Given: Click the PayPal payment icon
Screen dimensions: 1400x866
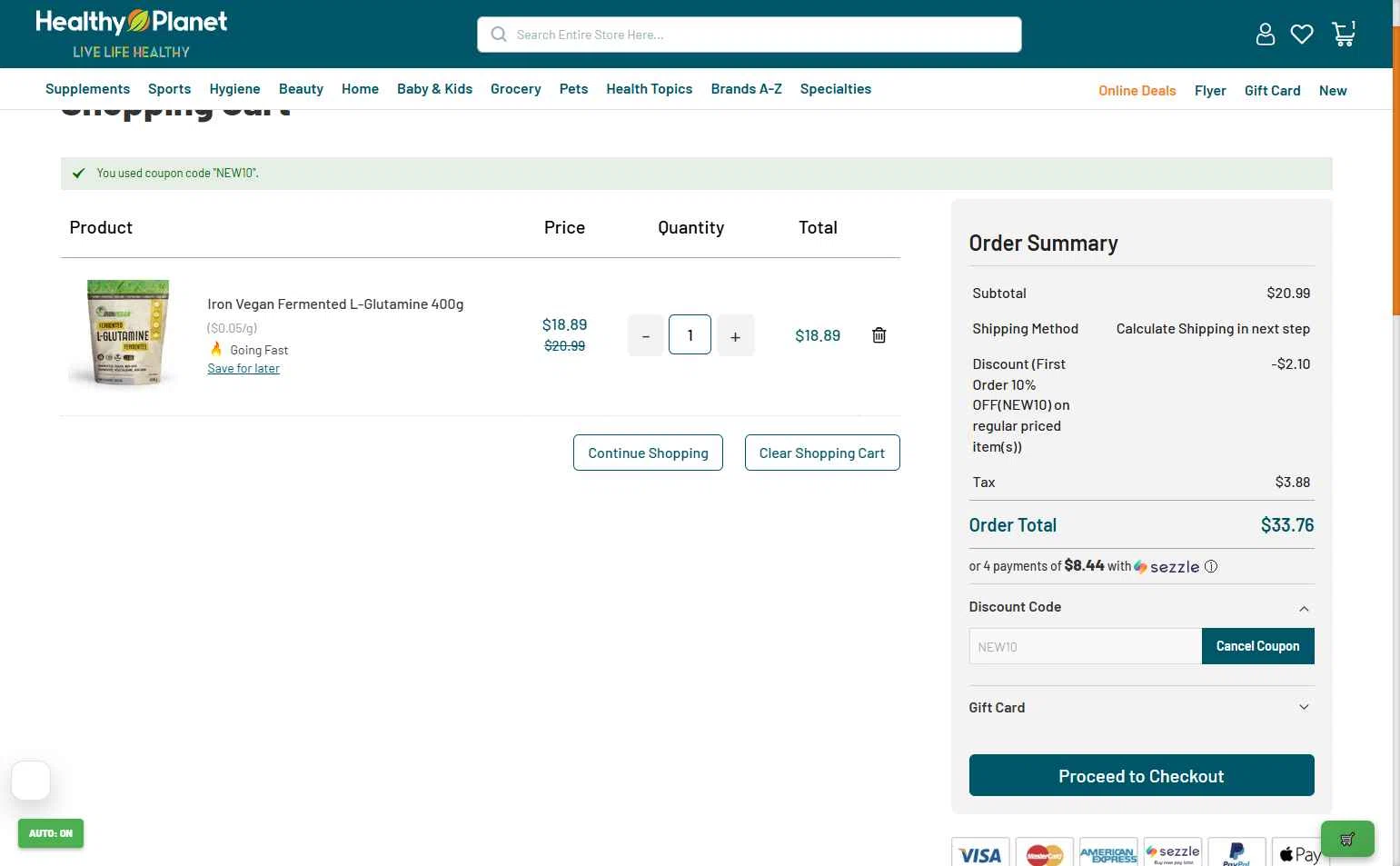Looking at the screenshot, I should pos(1236,852).
